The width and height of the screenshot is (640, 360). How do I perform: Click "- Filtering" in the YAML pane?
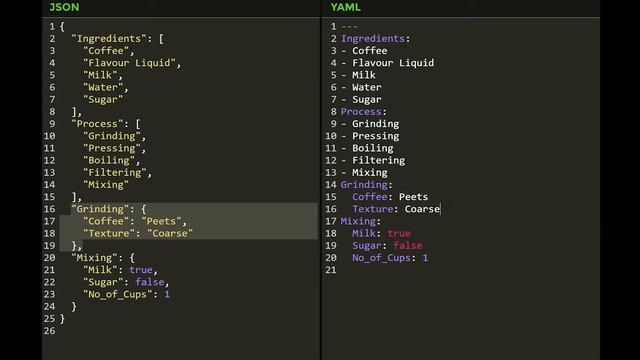pyautogui.click(x=373, y=161)
